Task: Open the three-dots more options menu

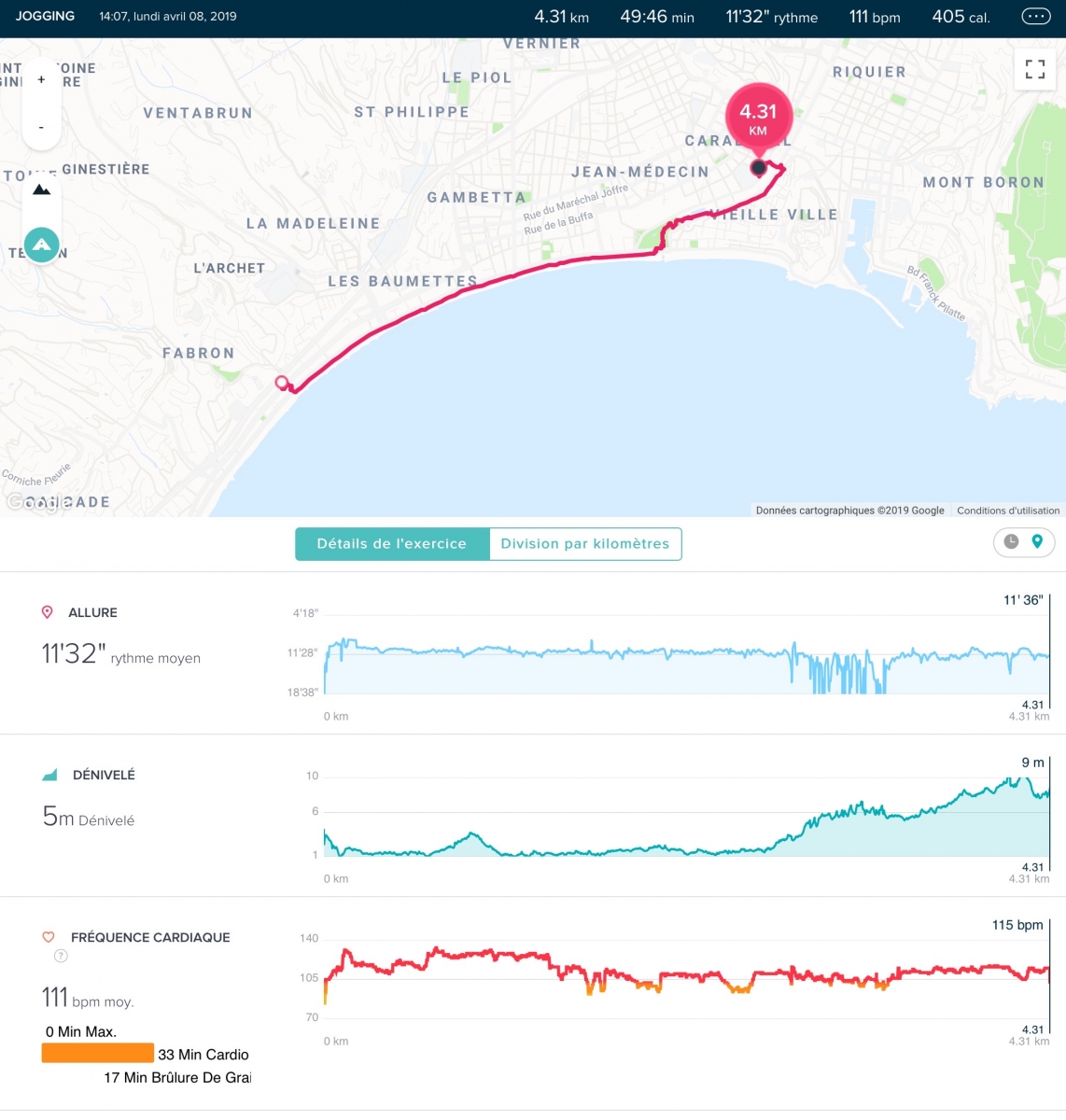Action: click(x=1035, y=17)
